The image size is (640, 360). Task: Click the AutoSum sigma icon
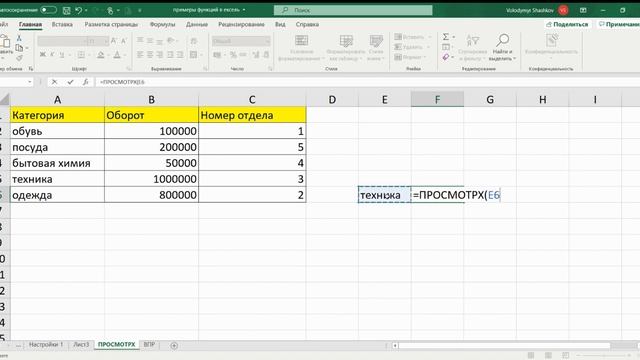tap(446, 37)
